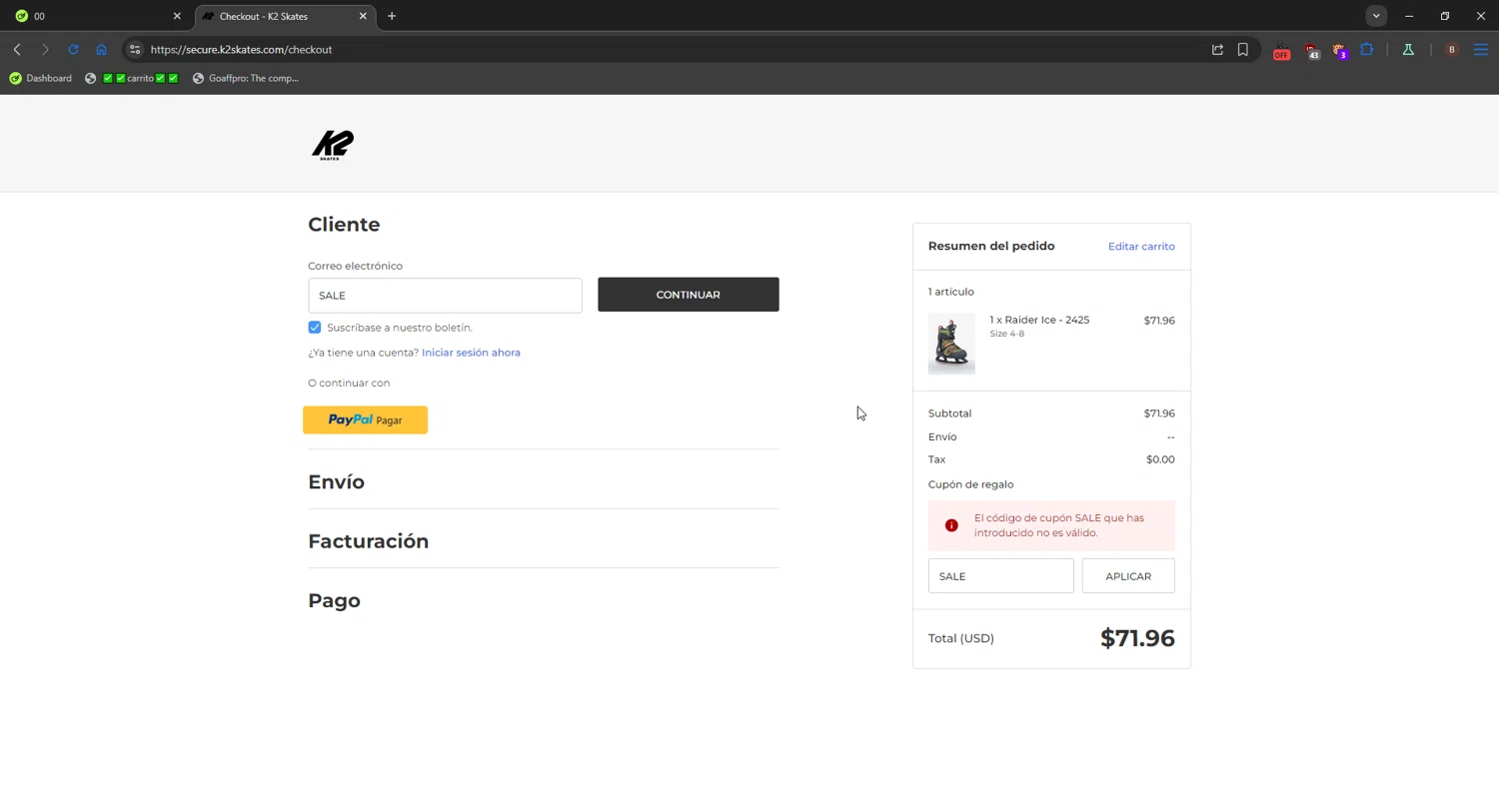Click 'Suscríbase a nuestro boletín.' label
The width and height of the screenshot is (1499, 812).
(x=400, y=328)
